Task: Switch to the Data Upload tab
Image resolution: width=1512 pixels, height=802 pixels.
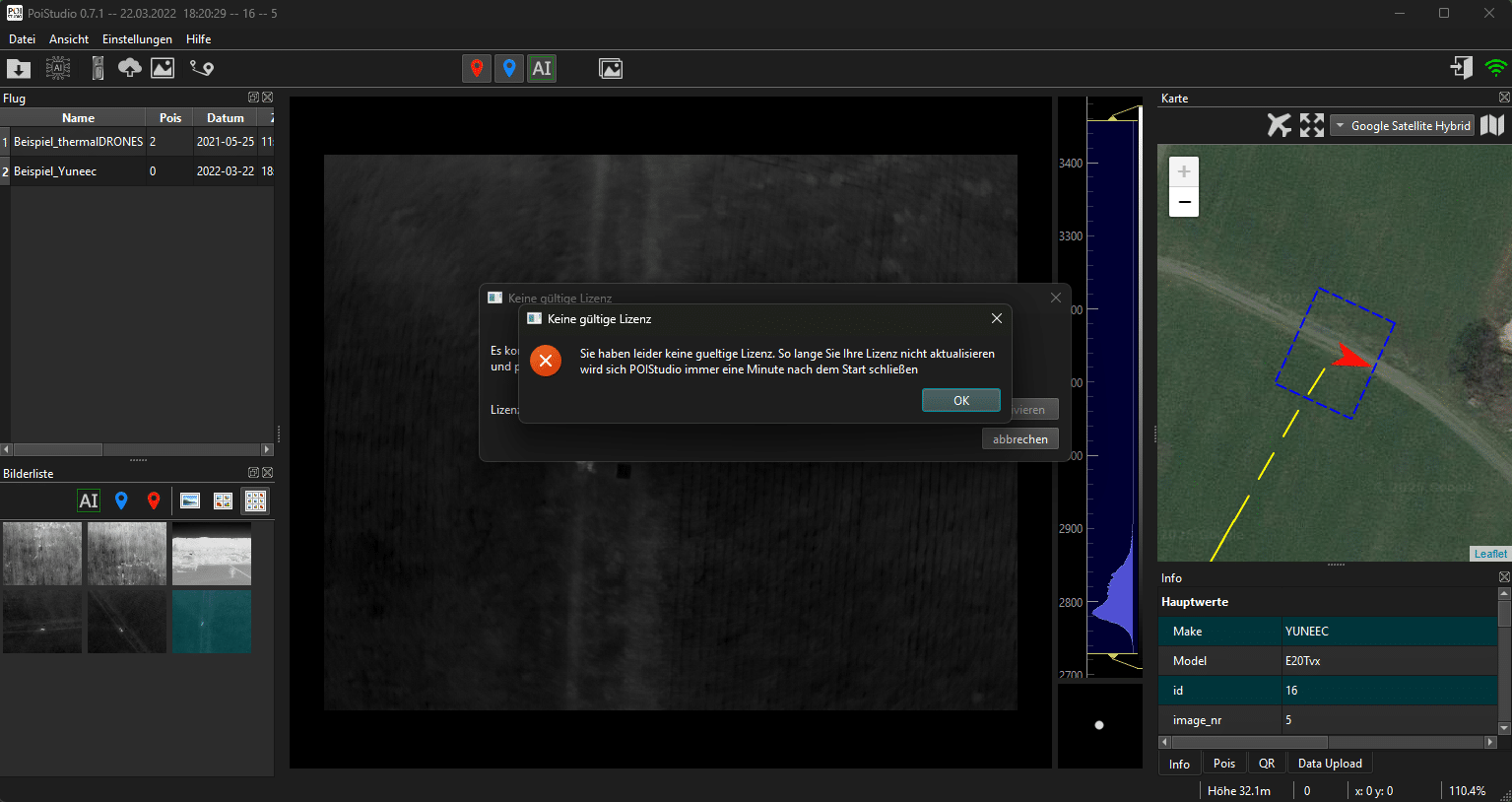Action: pos(1330,764)
